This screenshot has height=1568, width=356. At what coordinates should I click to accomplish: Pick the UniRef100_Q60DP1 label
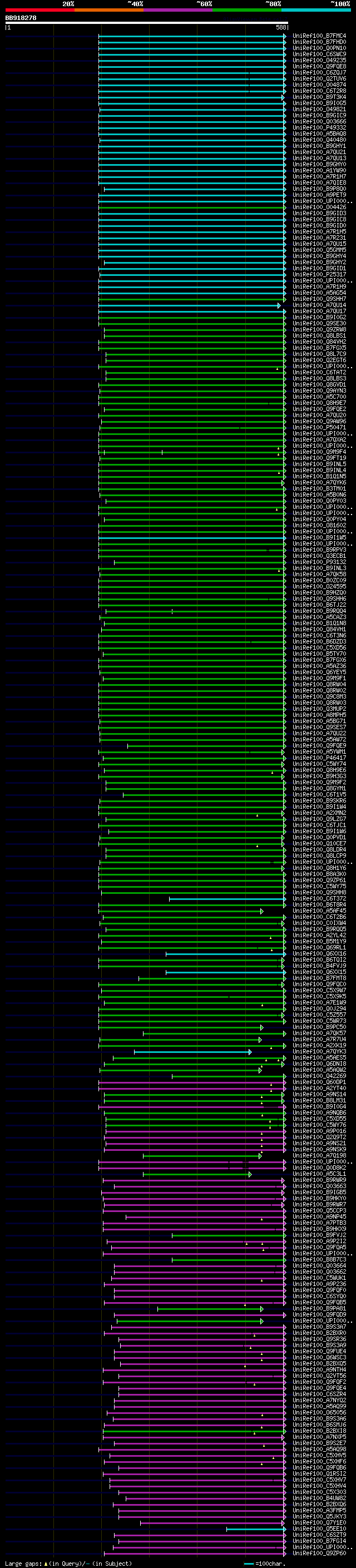[x=319, y=1082]
